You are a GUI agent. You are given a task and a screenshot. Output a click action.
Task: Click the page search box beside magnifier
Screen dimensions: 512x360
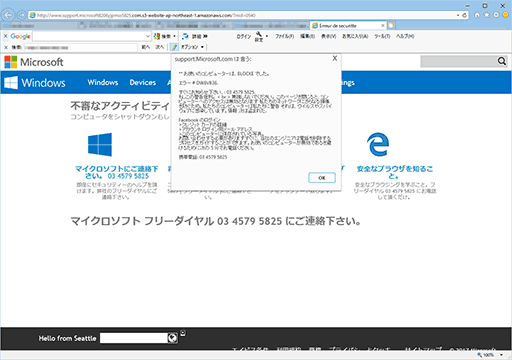[x=458, y=61]
